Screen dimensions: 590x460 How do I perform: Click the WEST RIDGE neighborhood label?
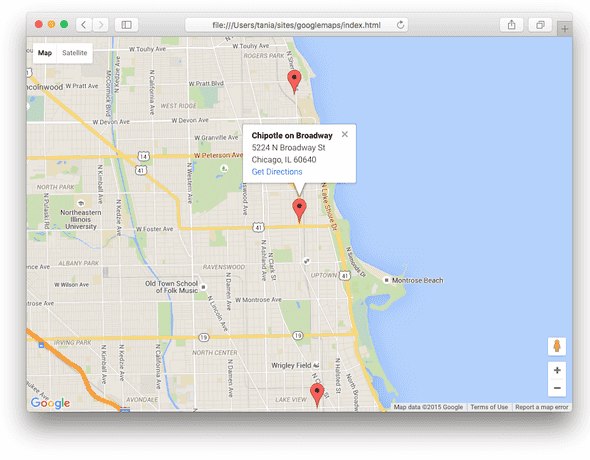[178, 106]
